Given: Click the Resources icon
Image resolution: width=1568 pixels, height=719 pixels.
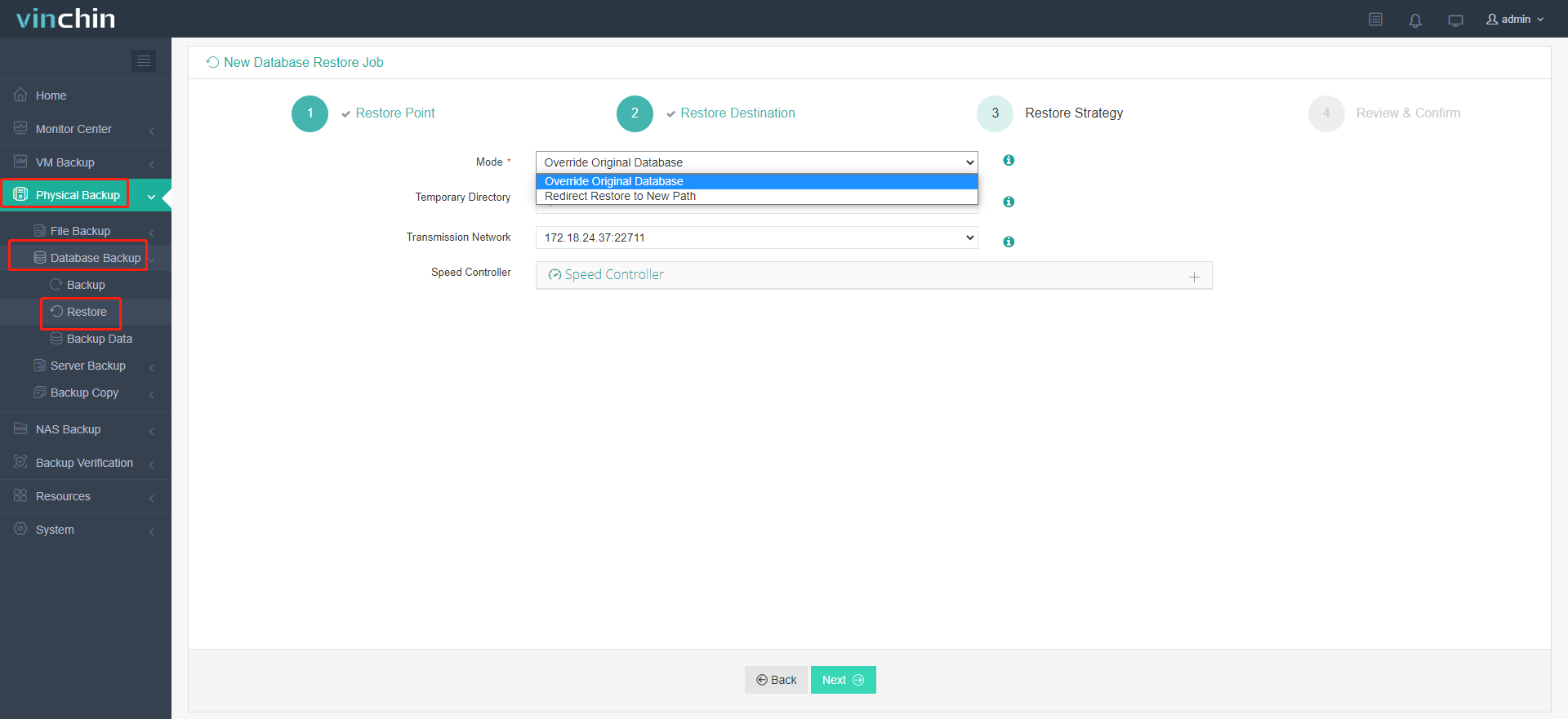Looking at the screenshot, I should (20, 495).
